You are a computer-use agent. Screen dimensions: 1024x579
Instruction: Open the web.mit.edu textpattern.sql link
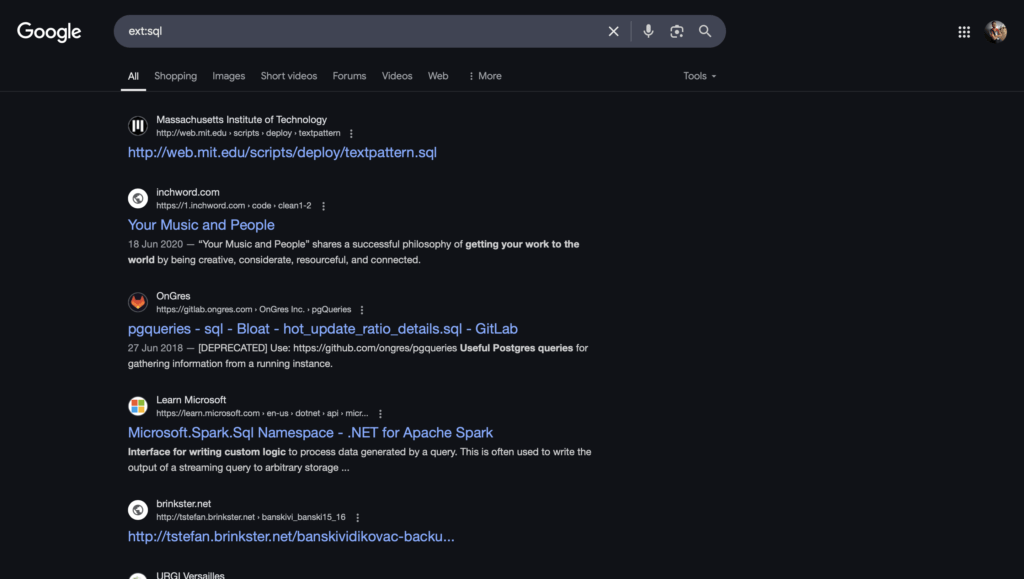coord(282,152)
